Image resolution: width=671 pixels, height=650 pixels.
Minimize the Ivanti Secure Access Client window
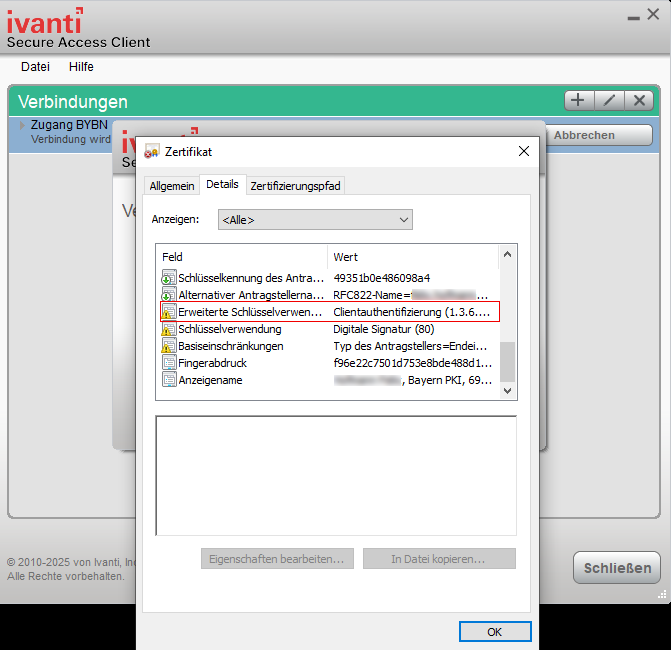tap(633, 18)
